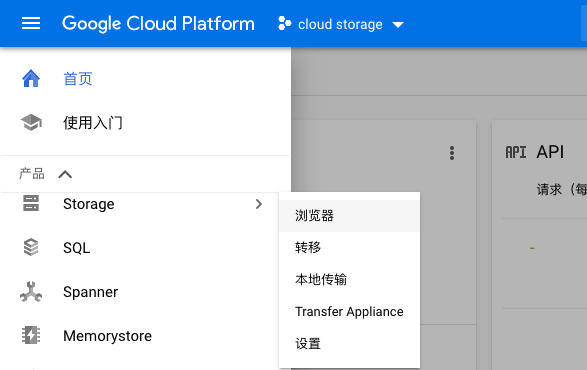Click the graduation cap getting-started icon

click(31, 122)
